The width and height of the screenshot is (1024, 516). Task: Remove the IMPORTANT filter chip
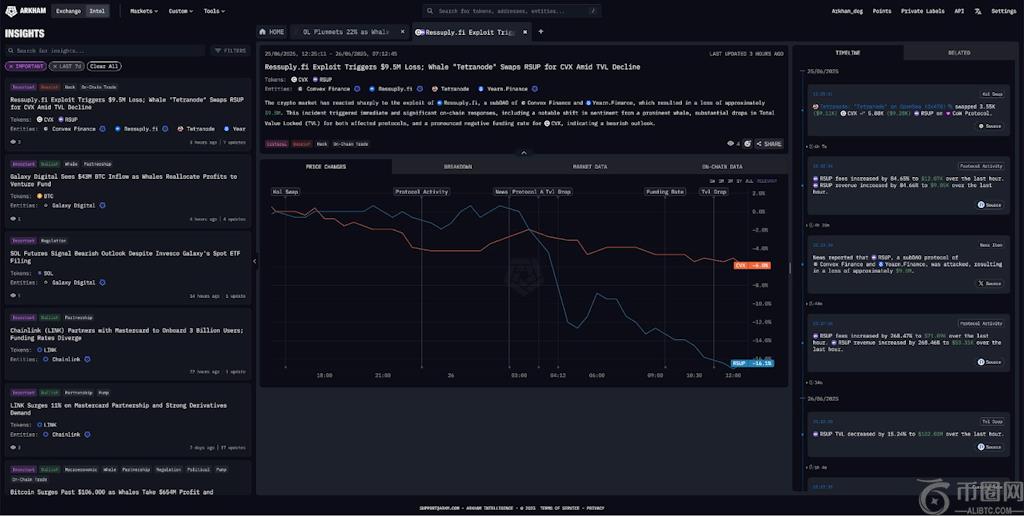point(11,66)
